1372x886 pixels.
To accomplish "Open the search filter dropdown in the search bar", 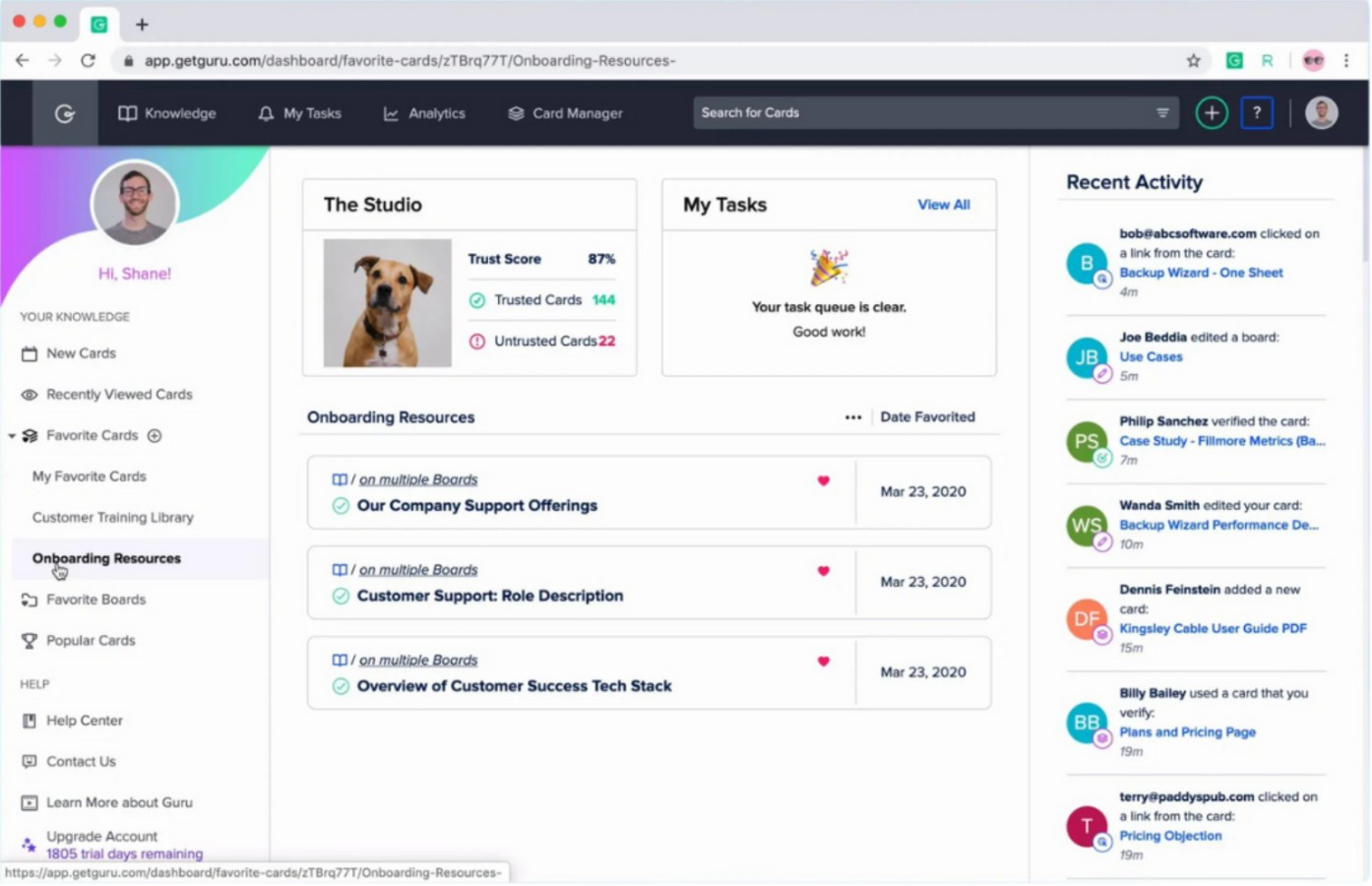I will point(1161,112).
